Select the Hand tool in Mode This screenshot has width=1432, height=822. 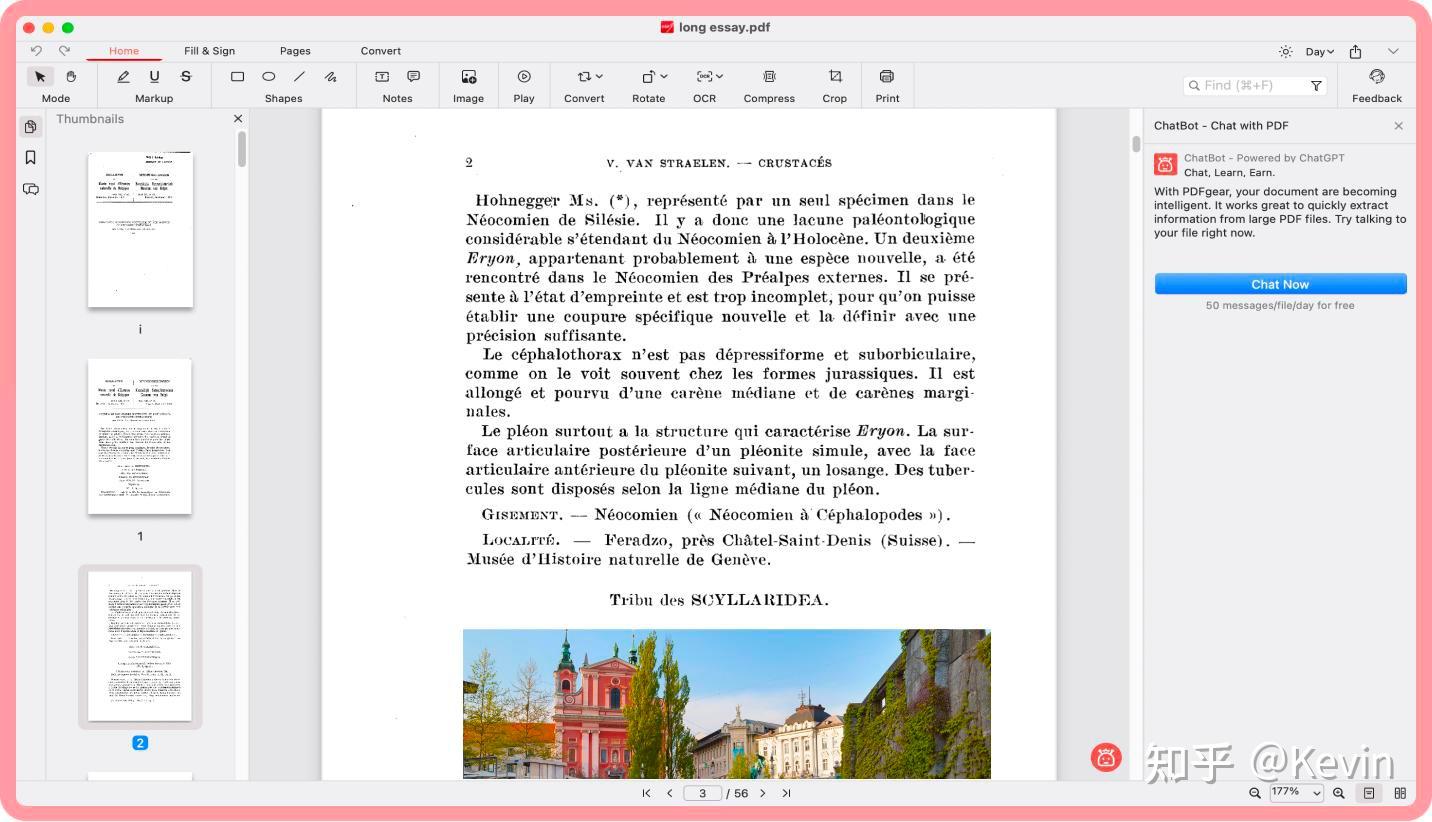pyautogui.click(x=71, y=76)
